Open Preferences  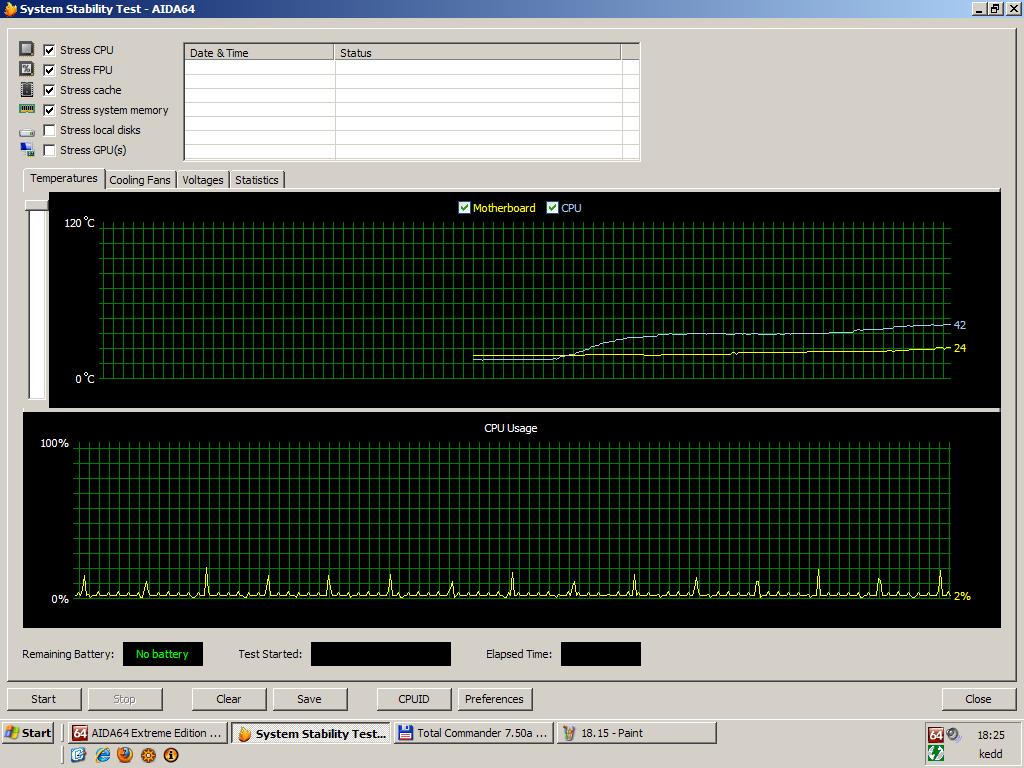coord(494,699)
